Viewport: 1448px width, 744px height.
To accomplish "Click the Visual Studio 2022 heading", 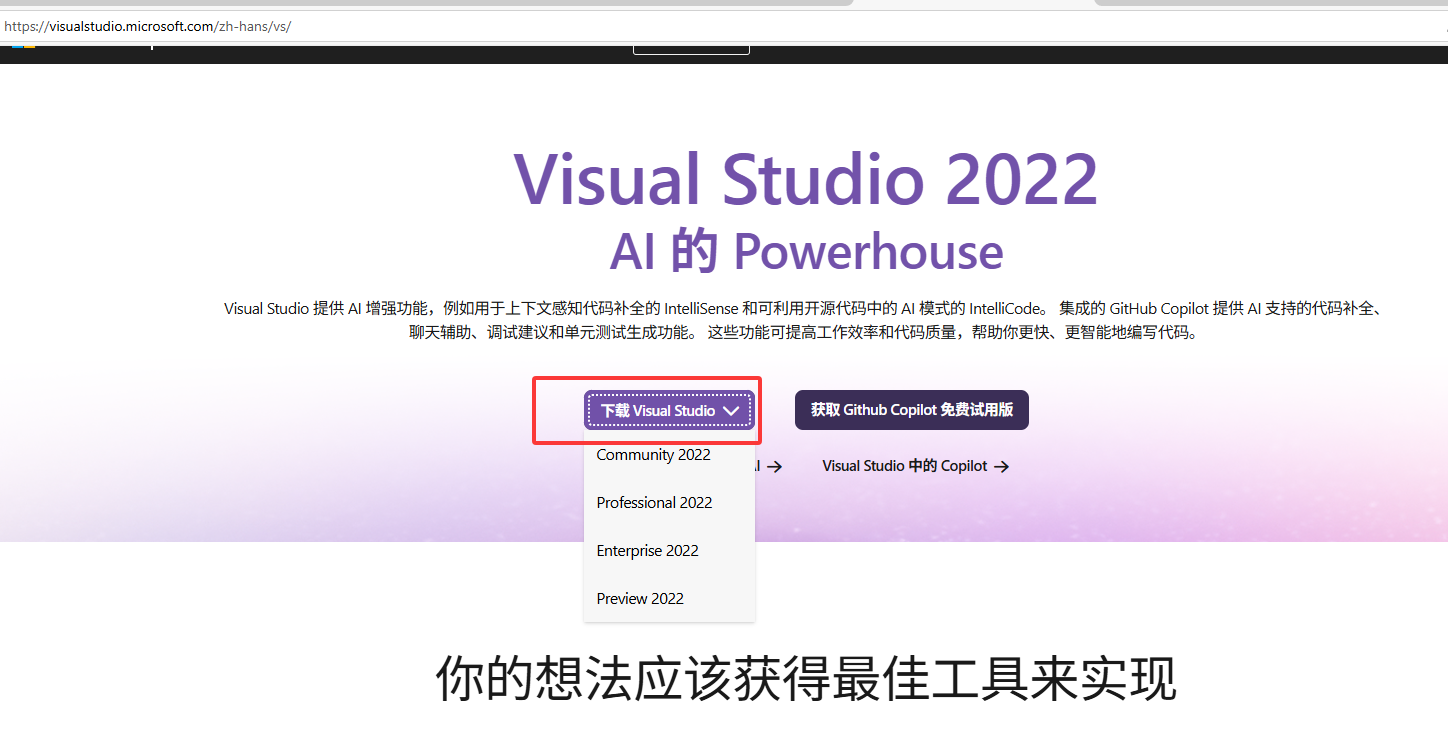I will [806, 180].
